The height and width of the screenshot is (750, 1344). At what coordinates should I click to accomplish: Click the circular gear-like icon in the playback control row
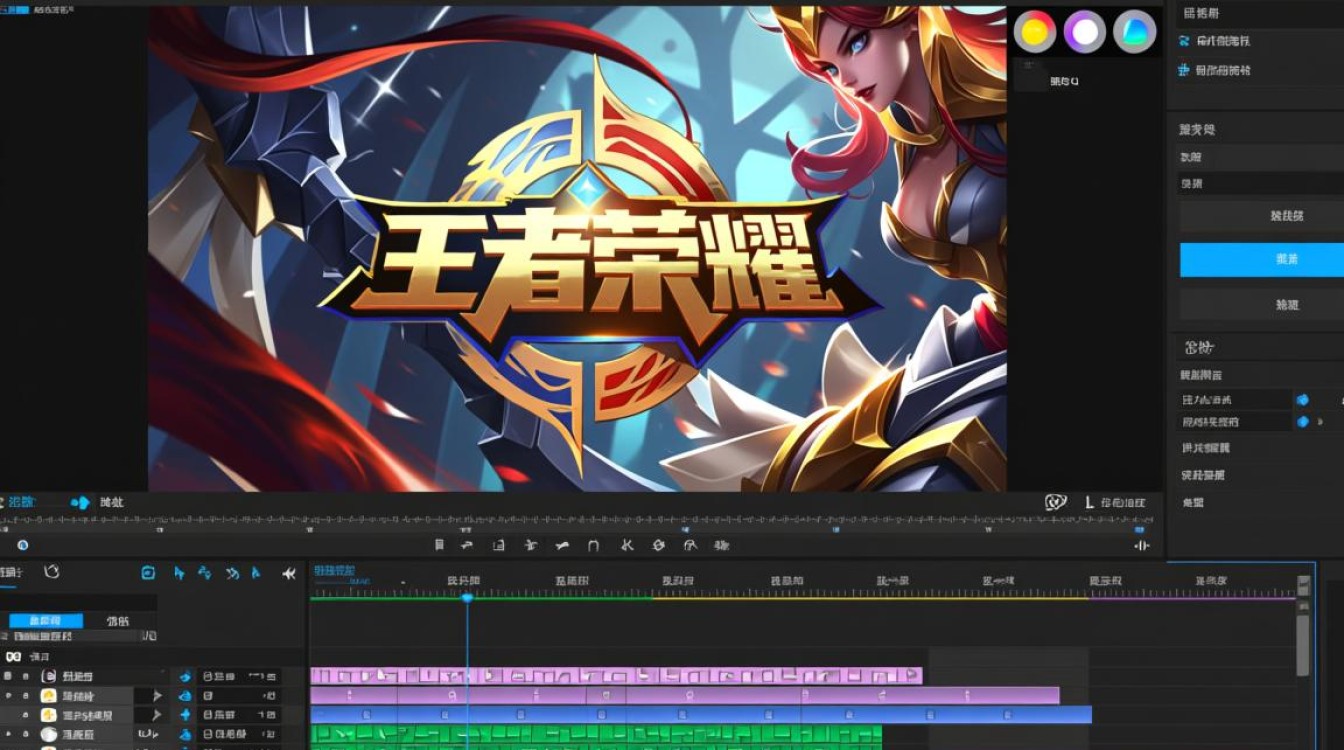658,545
